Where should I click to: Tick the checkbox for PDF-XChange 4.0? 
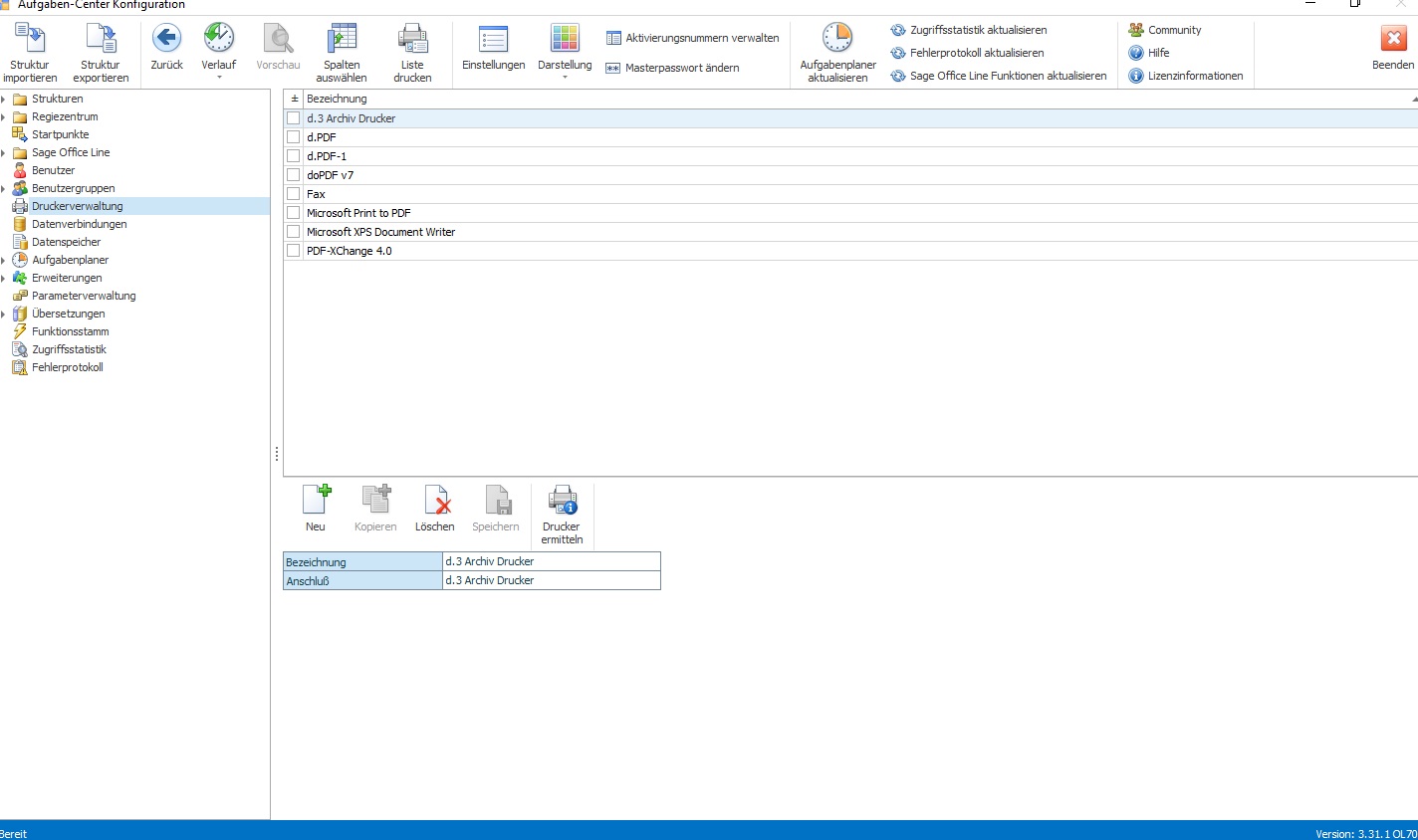294,251
